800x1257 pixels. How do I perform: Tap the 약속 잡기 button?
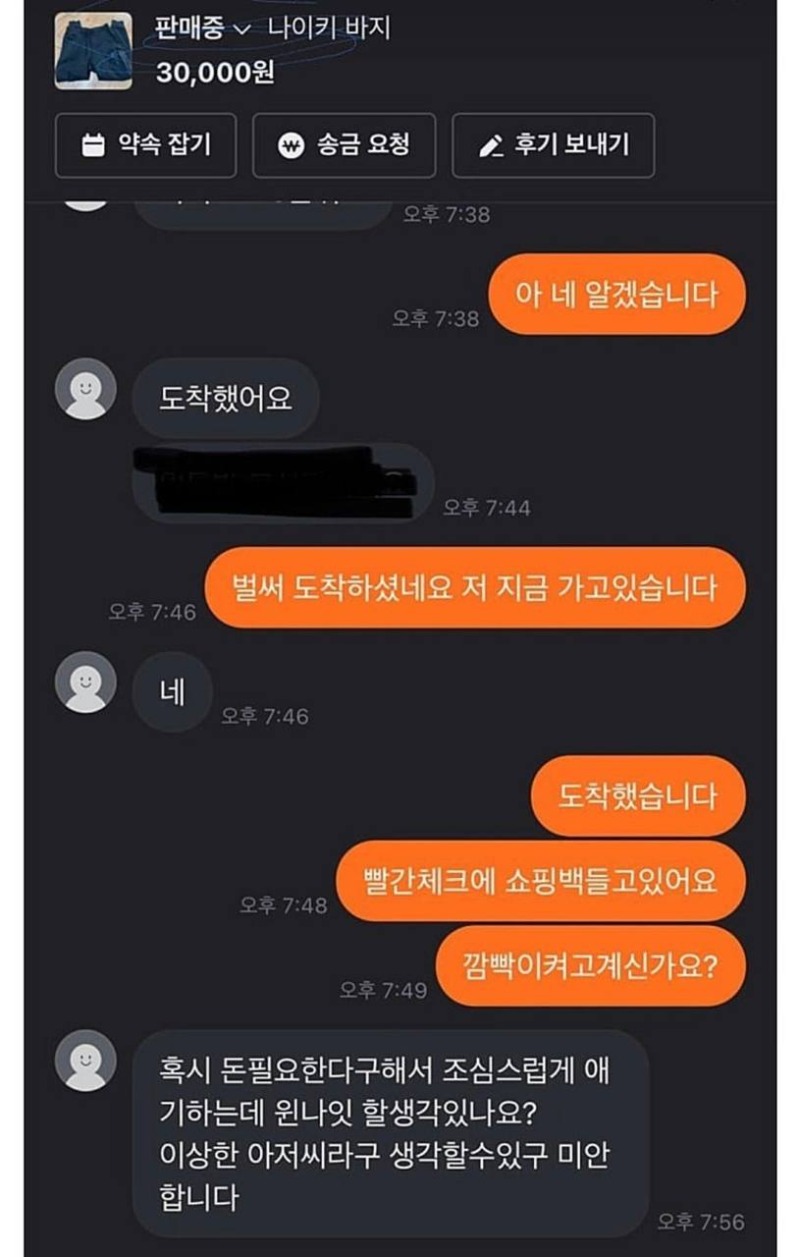pyautogui.click(x=146, y=146)
